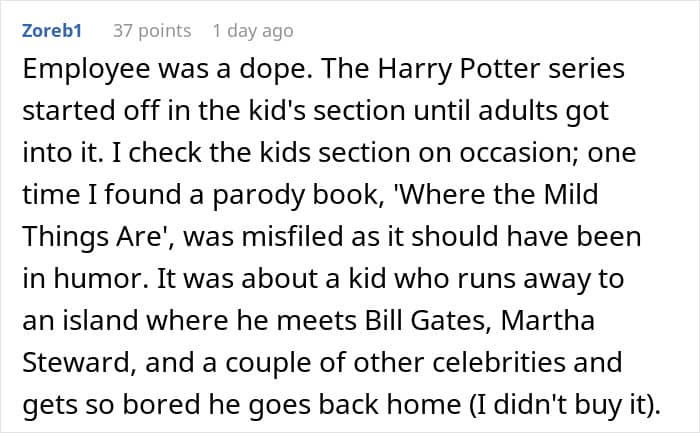700x433 pixels.
Task: Click the 37 points score label
Action: point(152,31)
